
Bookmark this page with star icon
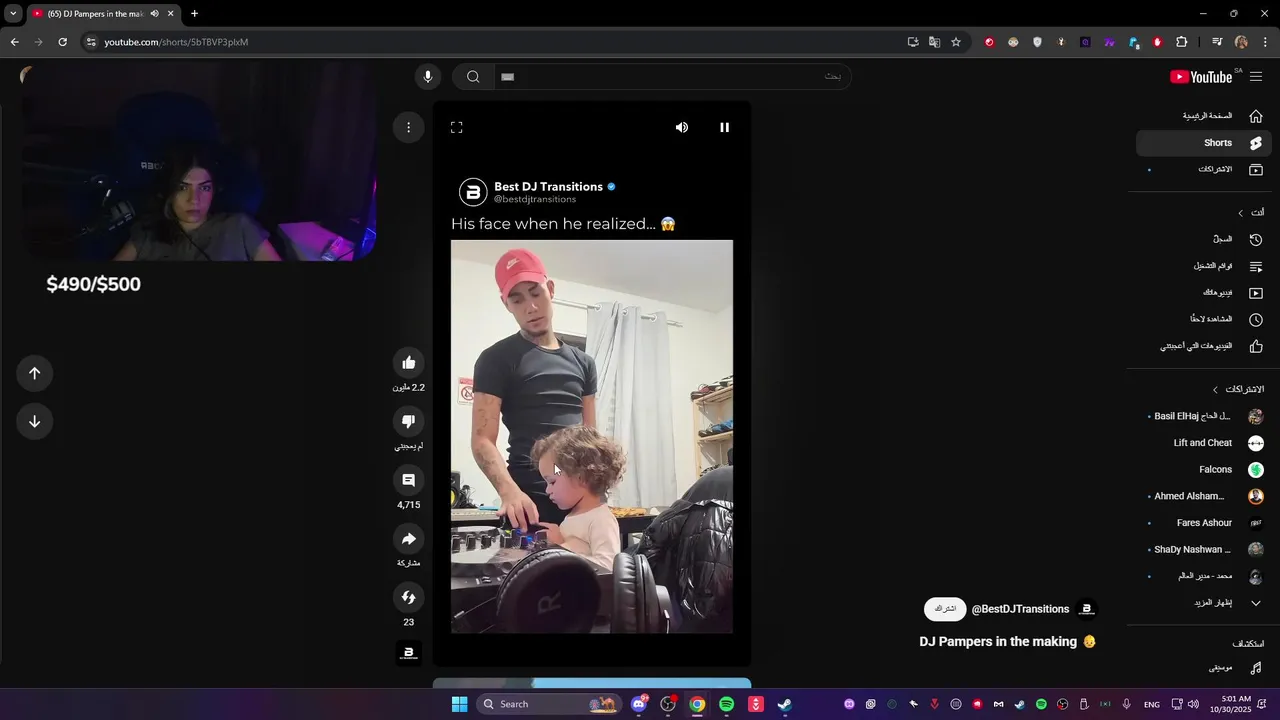[x=956, y=42]
